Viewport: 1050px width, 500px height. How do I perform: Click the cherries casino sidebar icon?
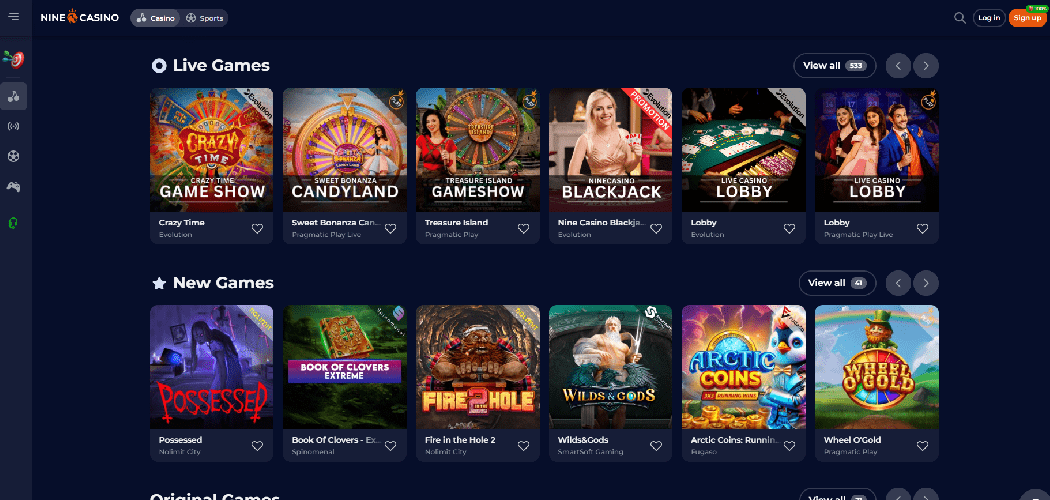click(x=13, y=96)
